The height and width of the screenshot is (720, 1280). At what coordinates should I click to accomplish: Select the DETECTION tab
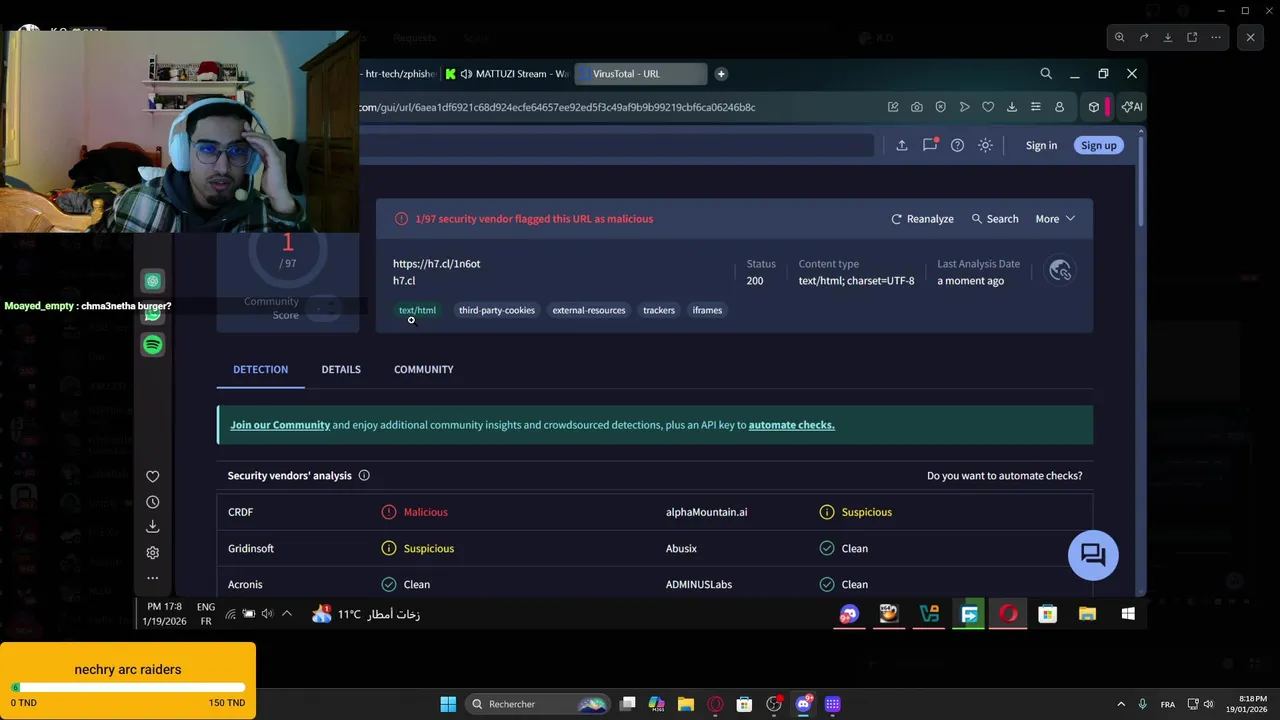click(x=260, y=370)
